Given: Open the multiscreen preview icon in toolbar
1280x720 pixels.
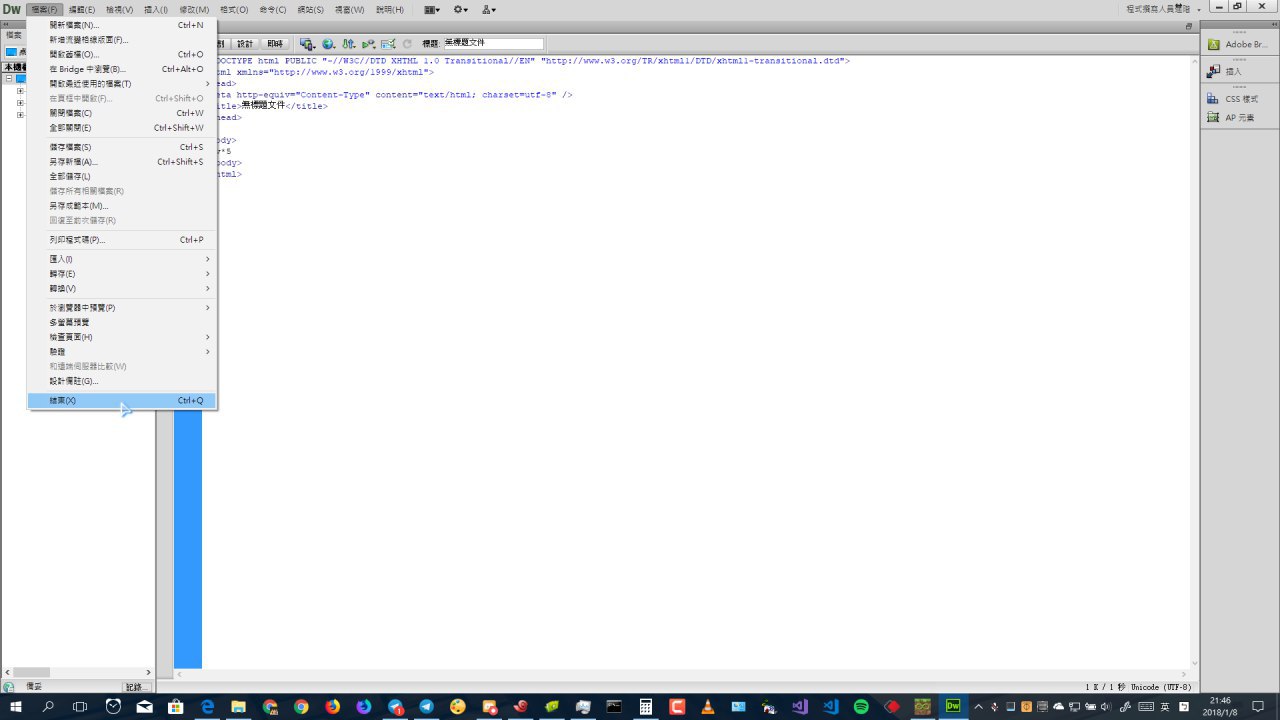Looking at the screenshot, I should [307, 44].
